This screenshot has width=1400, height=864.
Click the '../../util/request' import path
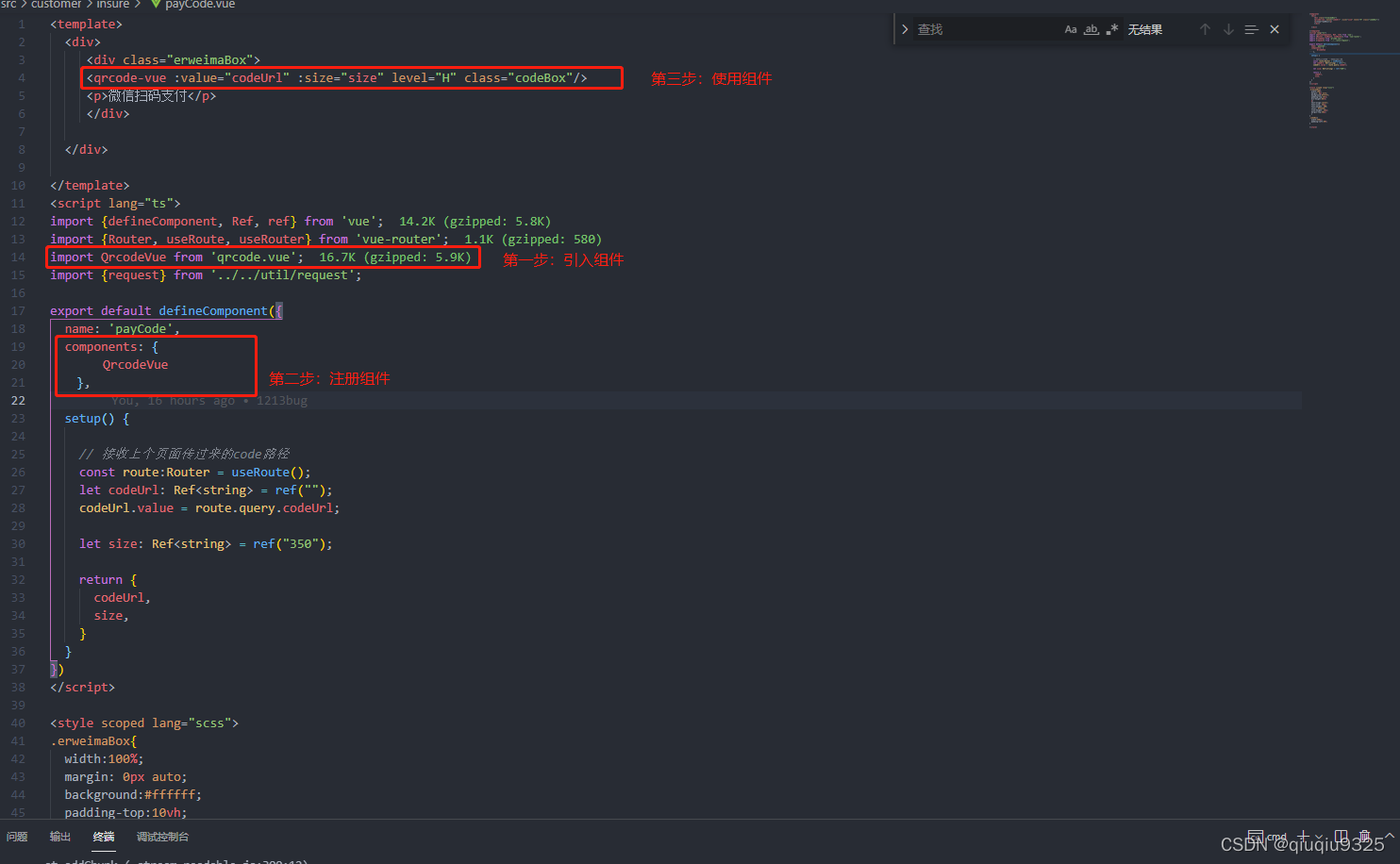(282, 274)
